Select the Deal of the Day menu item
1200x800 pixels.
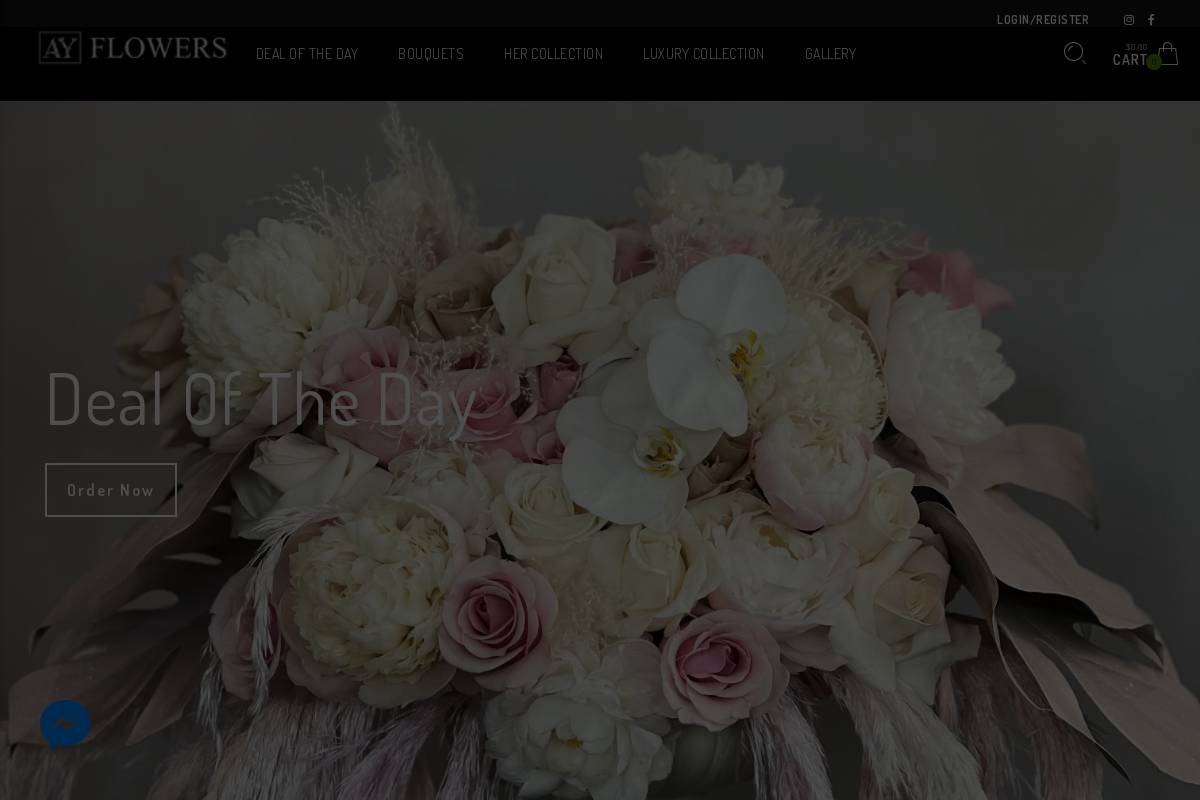pos(307,54)
